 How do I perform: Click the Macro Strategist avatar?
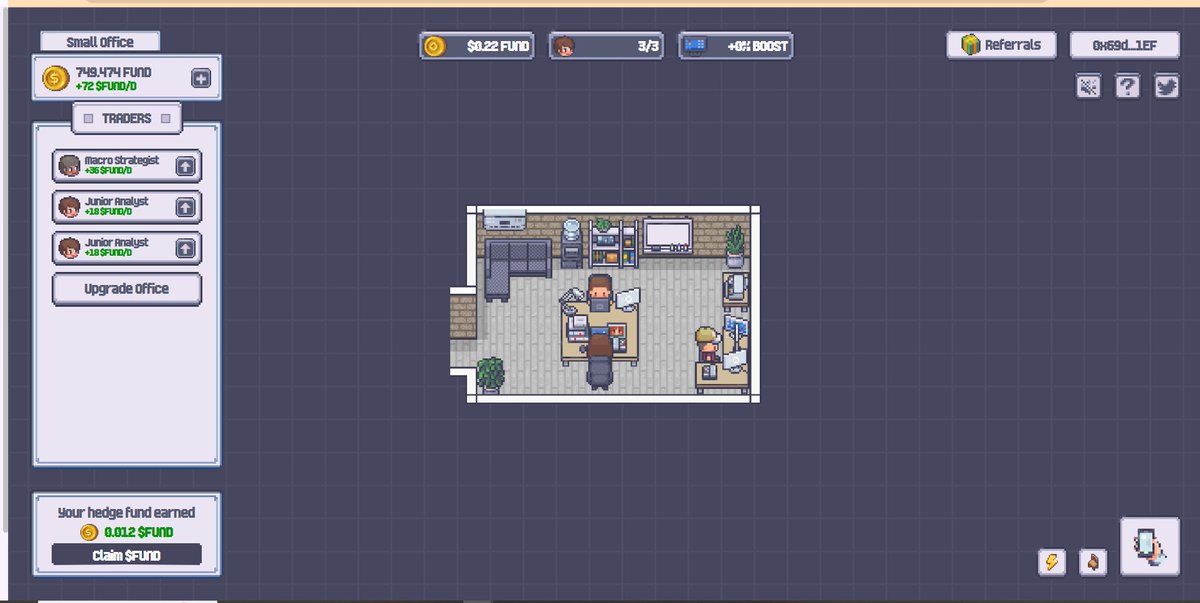coord(69,166)
